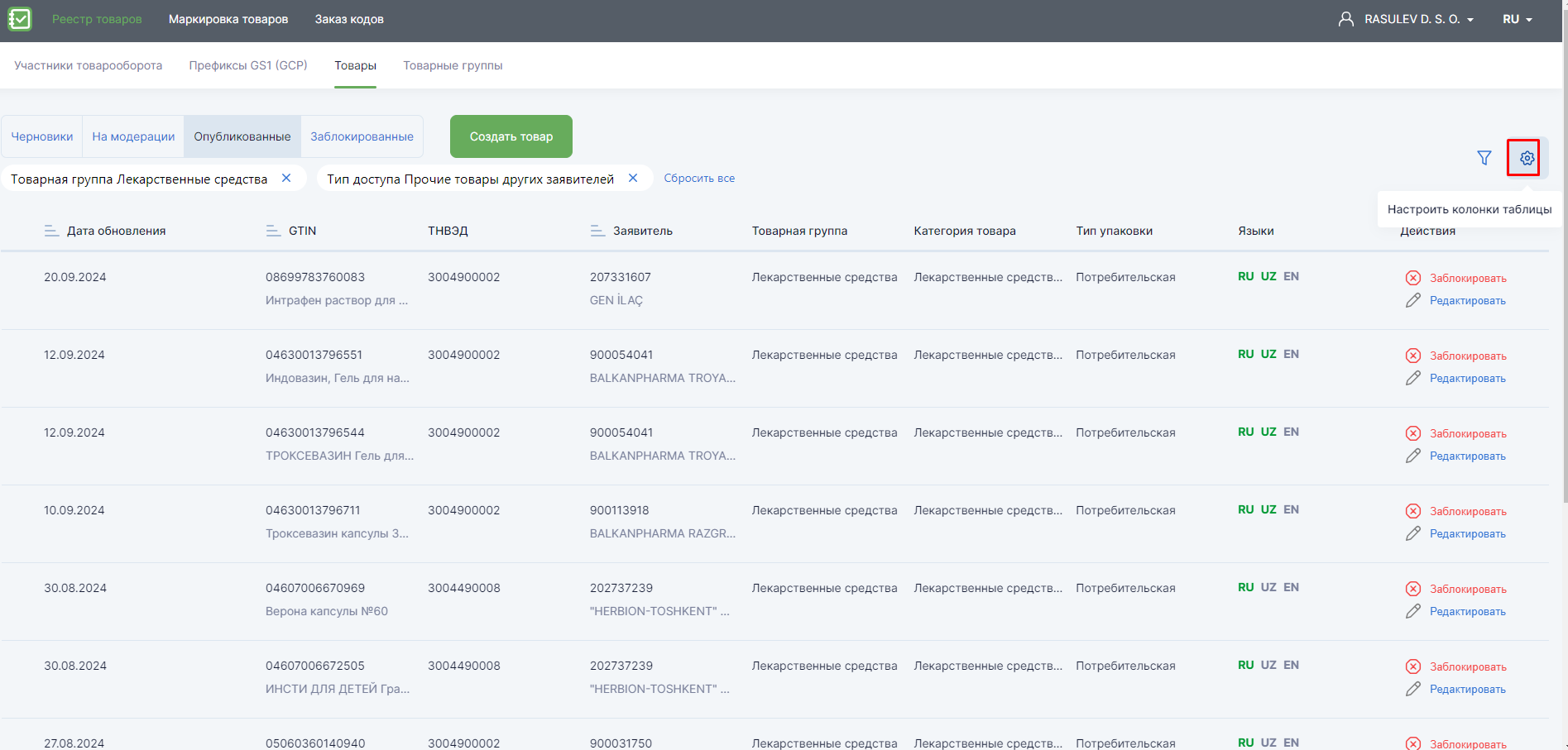Click Заблокировать link for Троксевазин капсулы row

[x=1468, y=512]
